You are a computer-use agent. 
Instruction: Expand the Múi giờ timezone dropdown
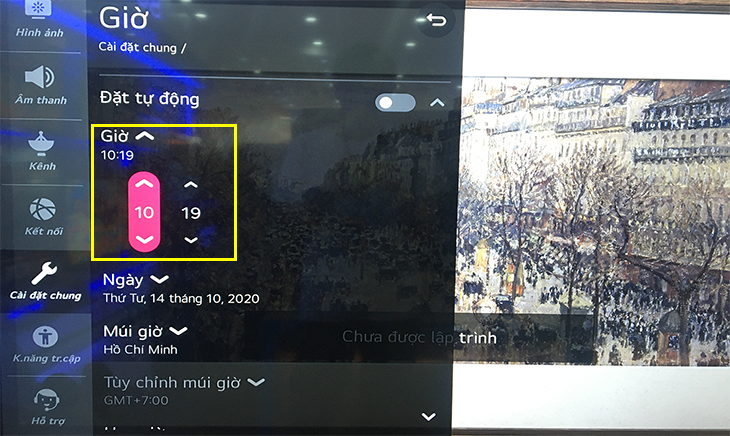178,331
